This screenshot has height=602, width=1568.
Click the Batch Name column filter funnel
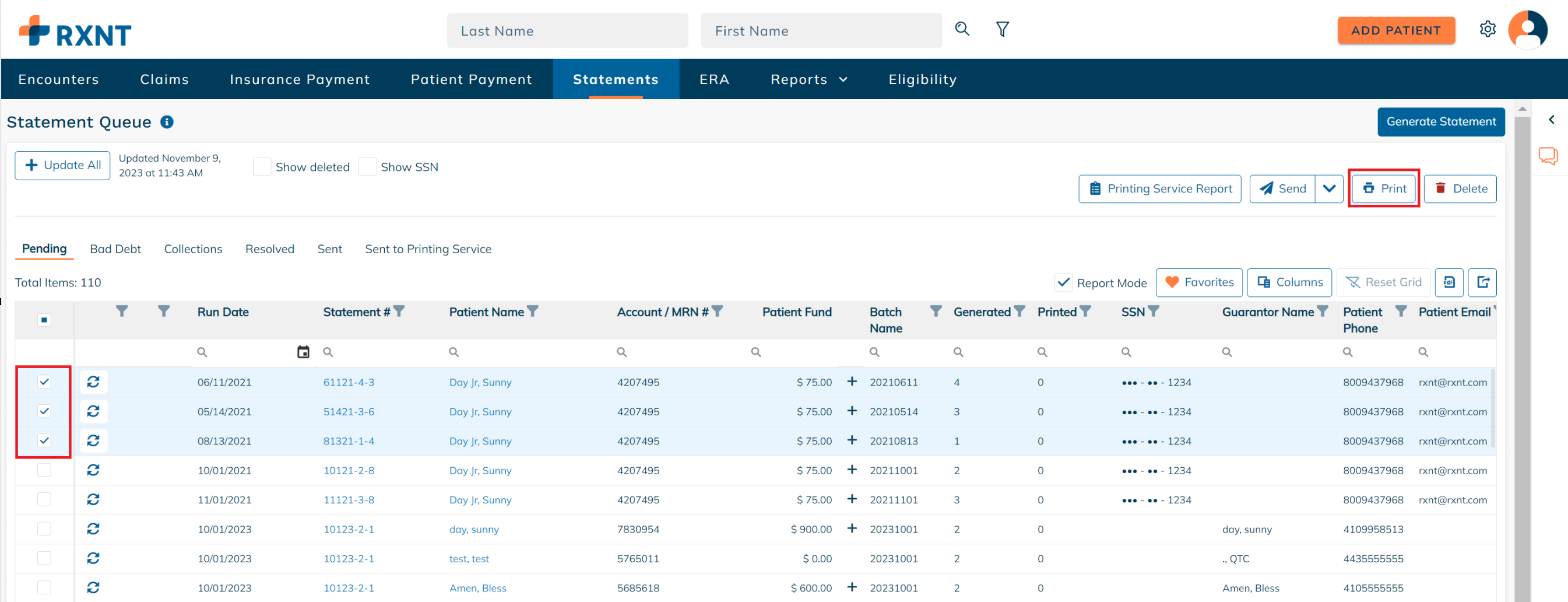click(936, 311)
